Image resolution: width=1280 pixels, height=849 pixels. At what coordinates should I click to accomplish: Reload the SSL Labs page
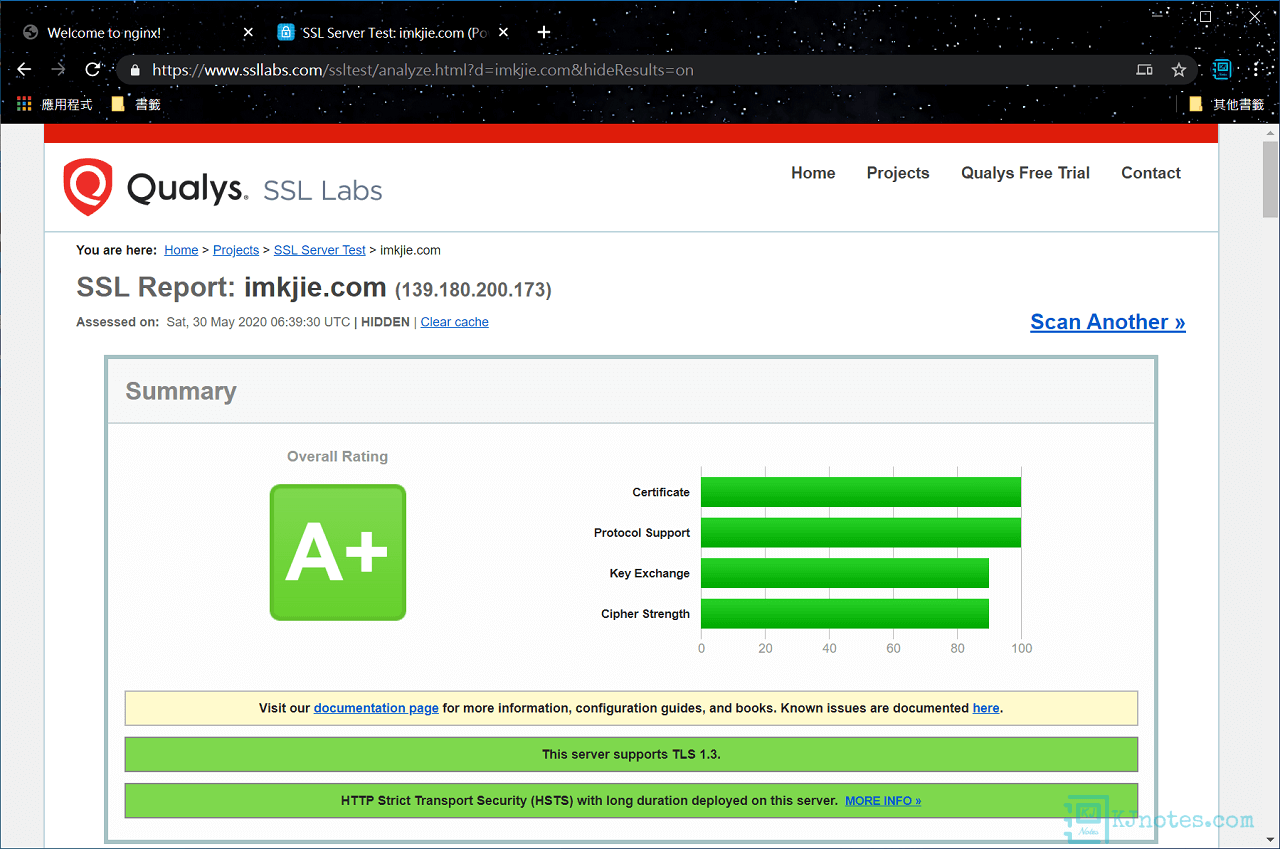[93, 70]
